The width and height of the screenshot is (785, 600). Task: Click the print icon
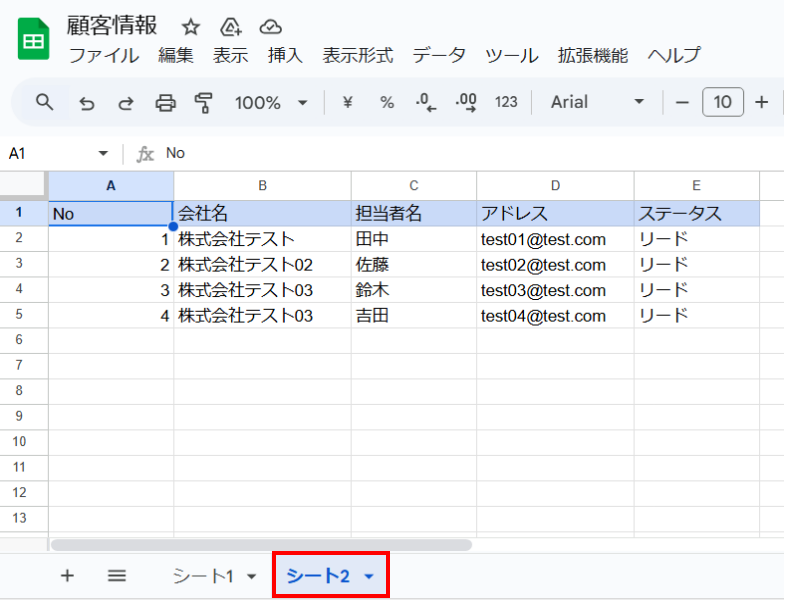pyautogui.click(x=165, y=102)
